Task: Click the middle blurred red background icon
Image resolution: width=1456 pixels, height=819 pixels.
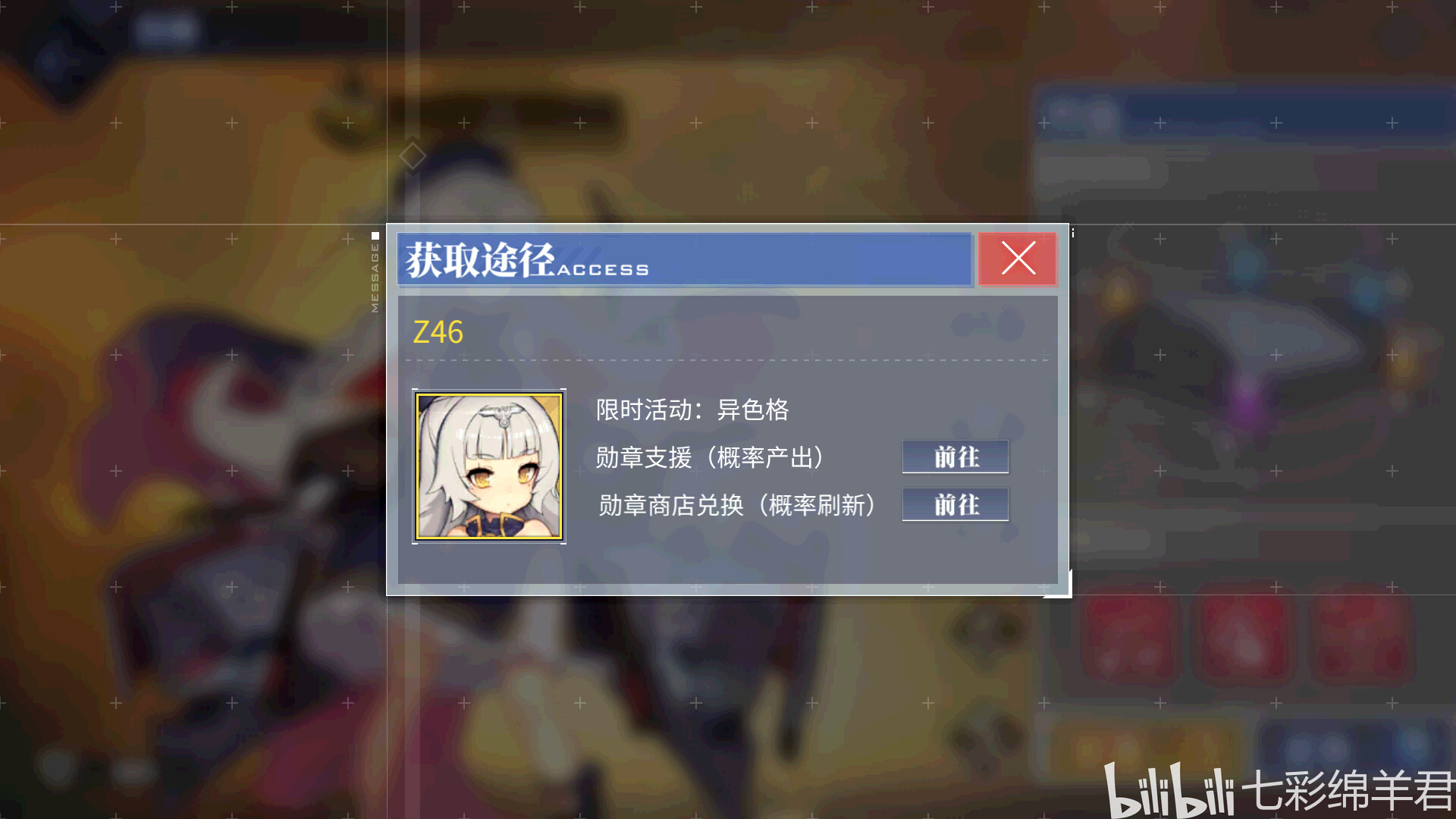Action: tap(1244, 637)
